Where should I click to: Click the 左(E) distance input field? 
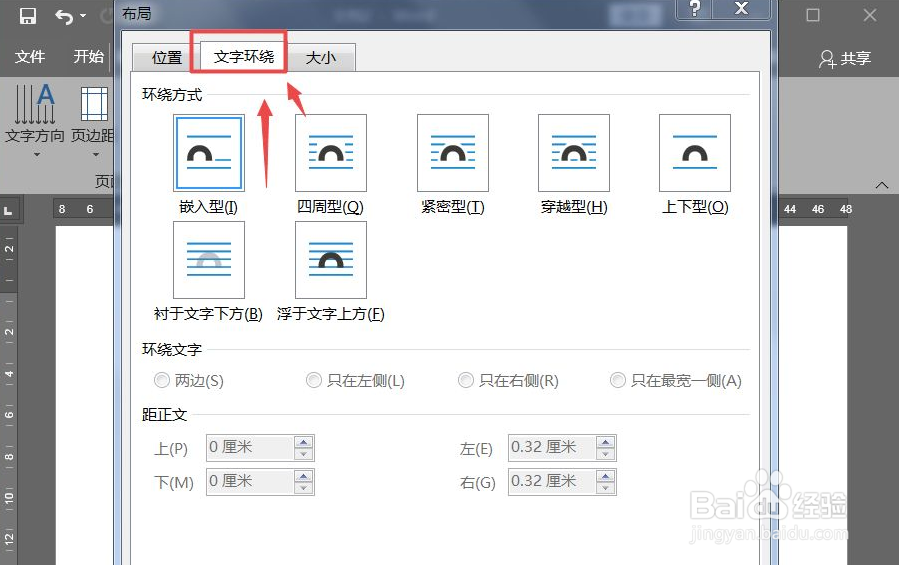(x=552, y=447)
